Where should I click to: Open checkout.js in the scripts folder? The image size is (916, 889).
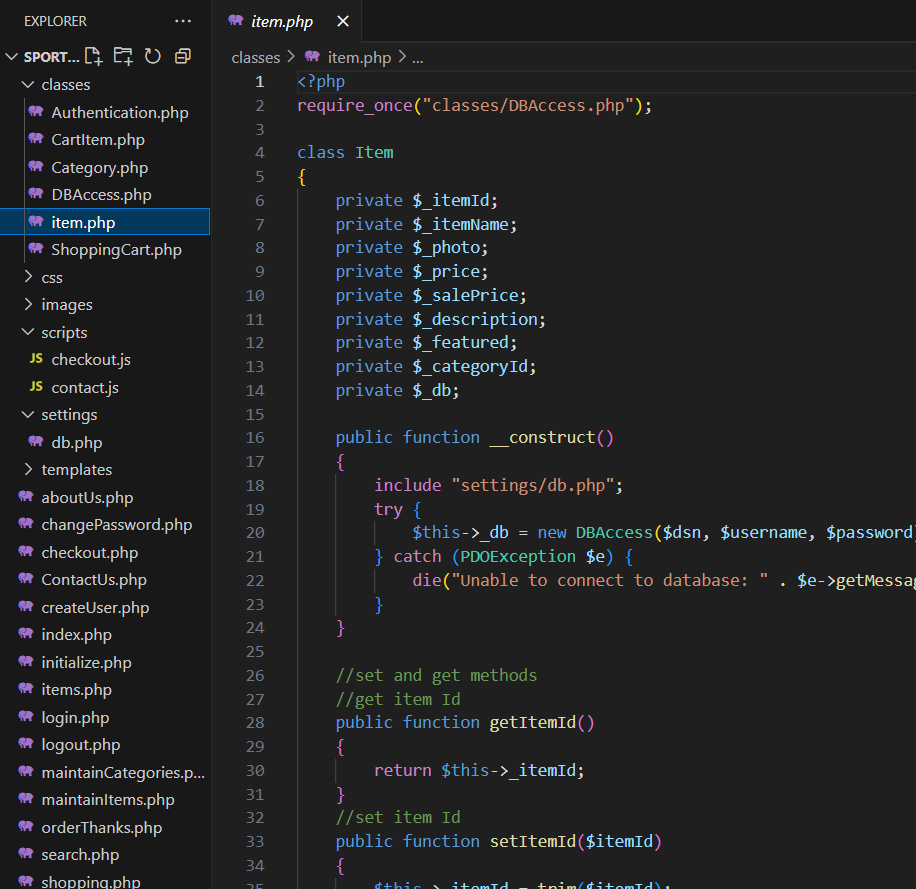90,360
